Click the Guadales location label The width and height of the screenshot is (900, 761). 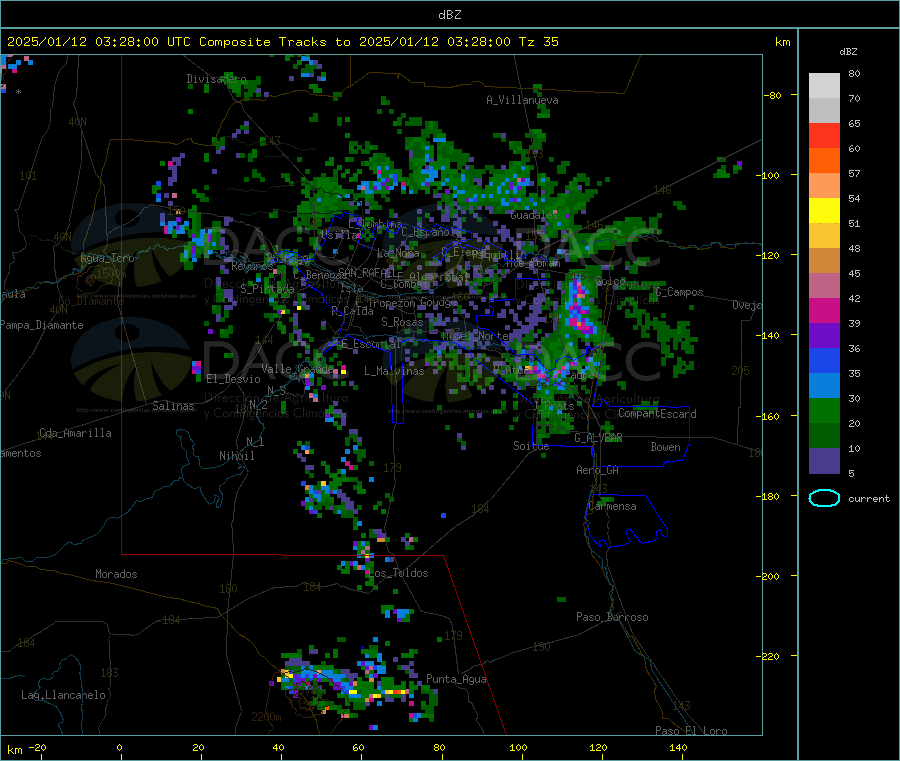(534, 215)
